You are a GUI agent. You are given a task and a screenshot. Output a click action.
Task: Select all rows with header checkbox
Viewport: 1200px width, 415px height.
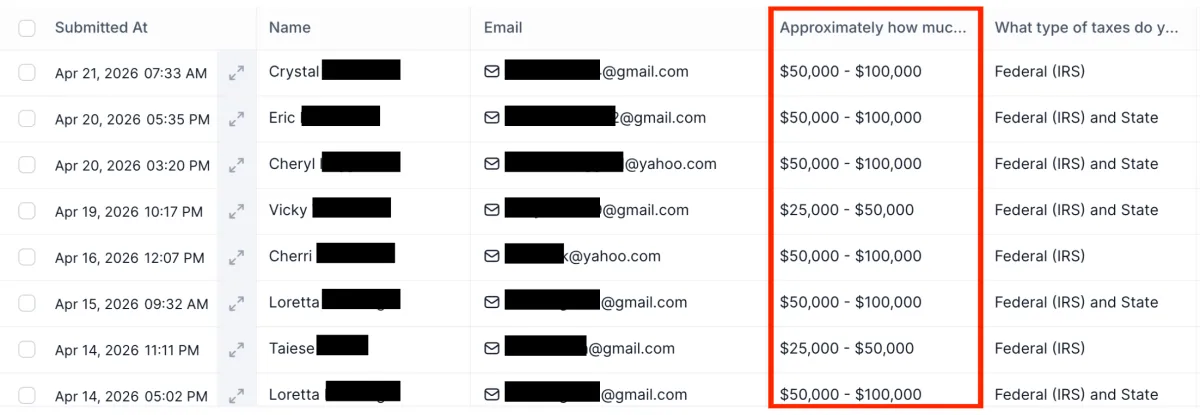pos(27,28)
